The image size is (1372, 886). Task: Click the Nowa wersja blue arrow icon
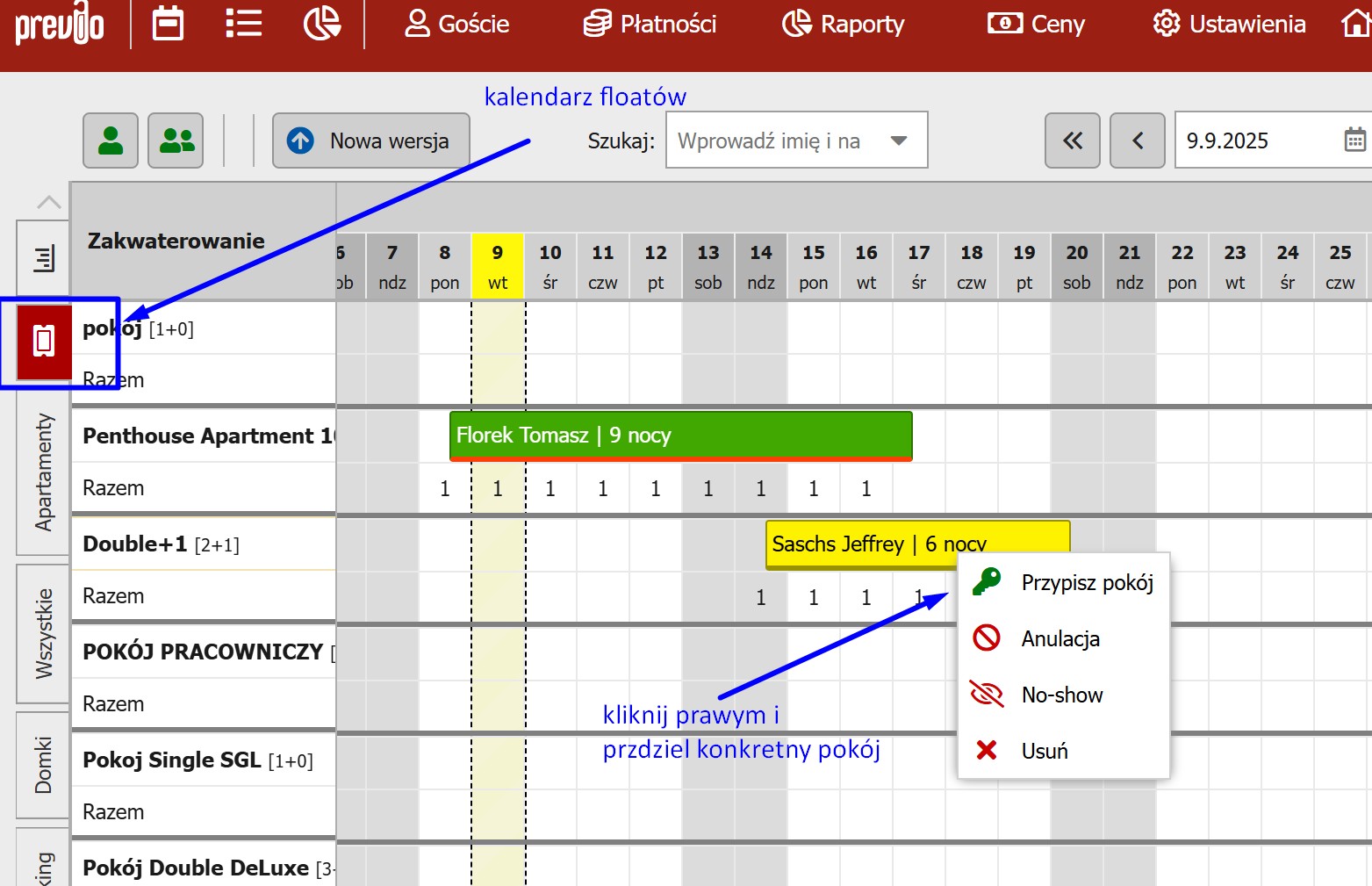coord(300,140)
